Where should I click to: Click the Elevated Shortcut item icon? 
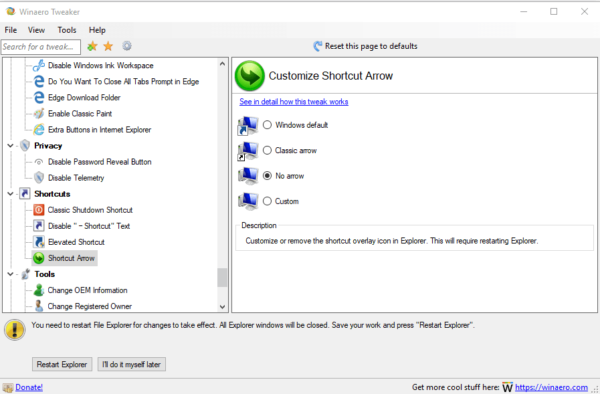[x=39, y=242]
